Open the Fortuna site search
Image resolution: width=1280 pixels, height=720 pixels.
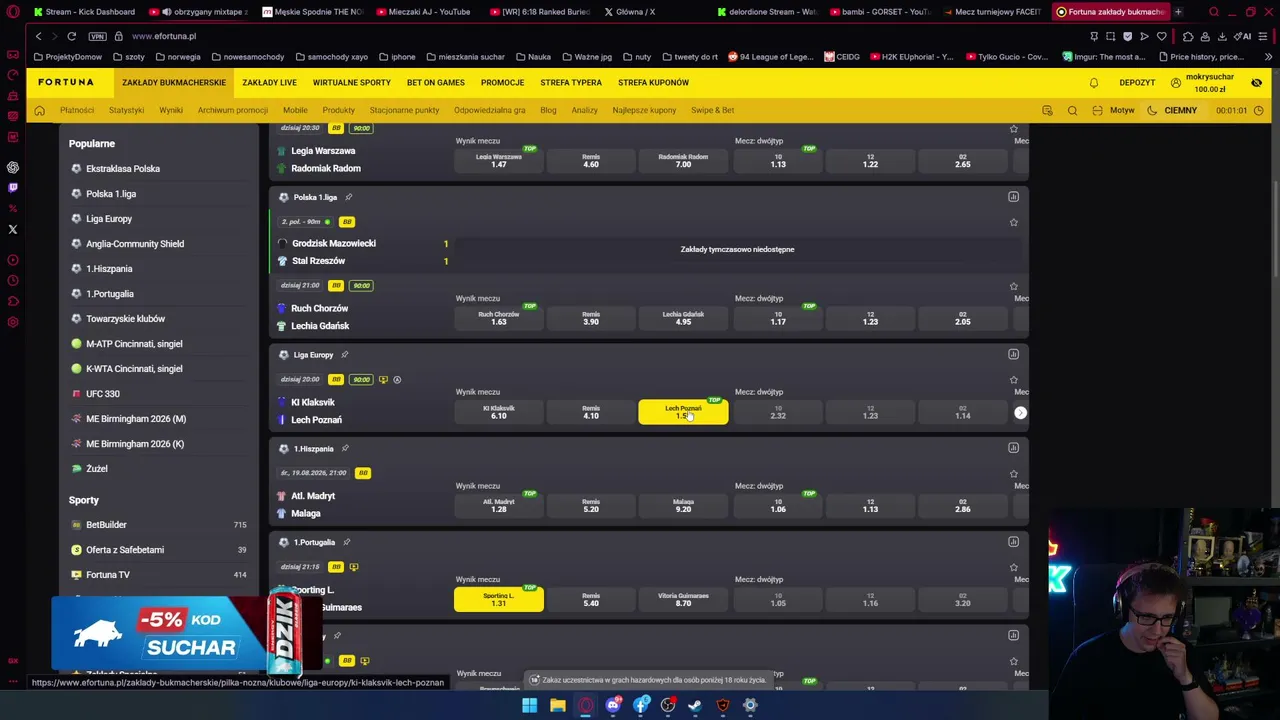tap(1072, 110)
